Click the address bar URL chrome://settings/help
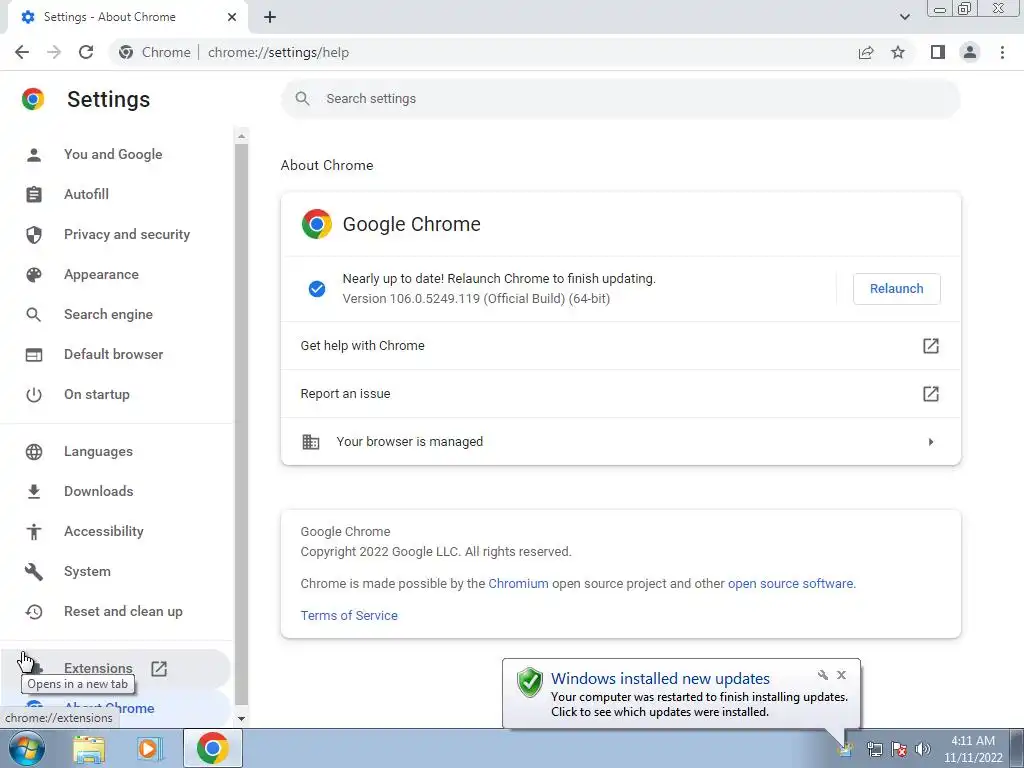Viewport: 1024px width, 768px height. [x=278, y=52]
